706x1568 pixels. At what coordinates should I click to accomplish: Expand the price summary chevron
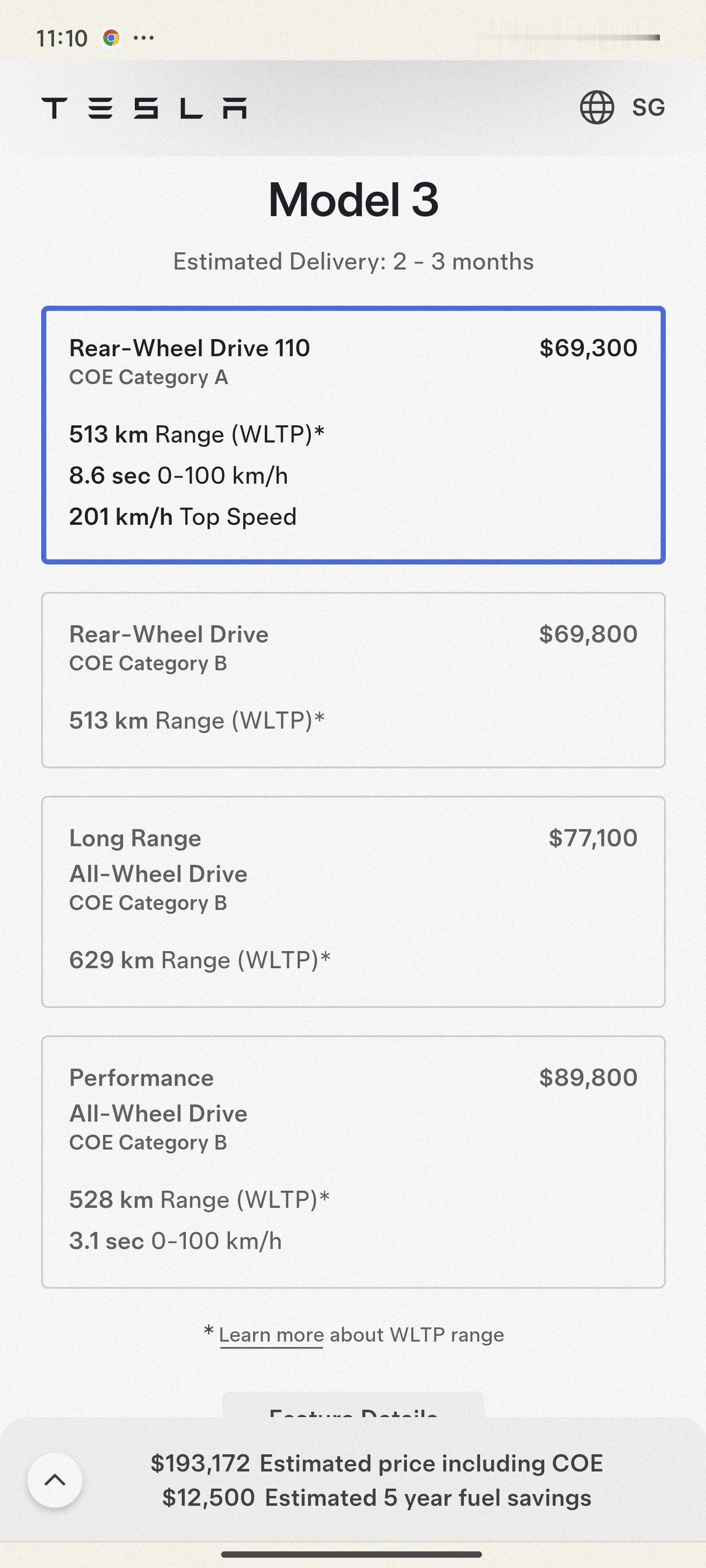point(55,1480)
